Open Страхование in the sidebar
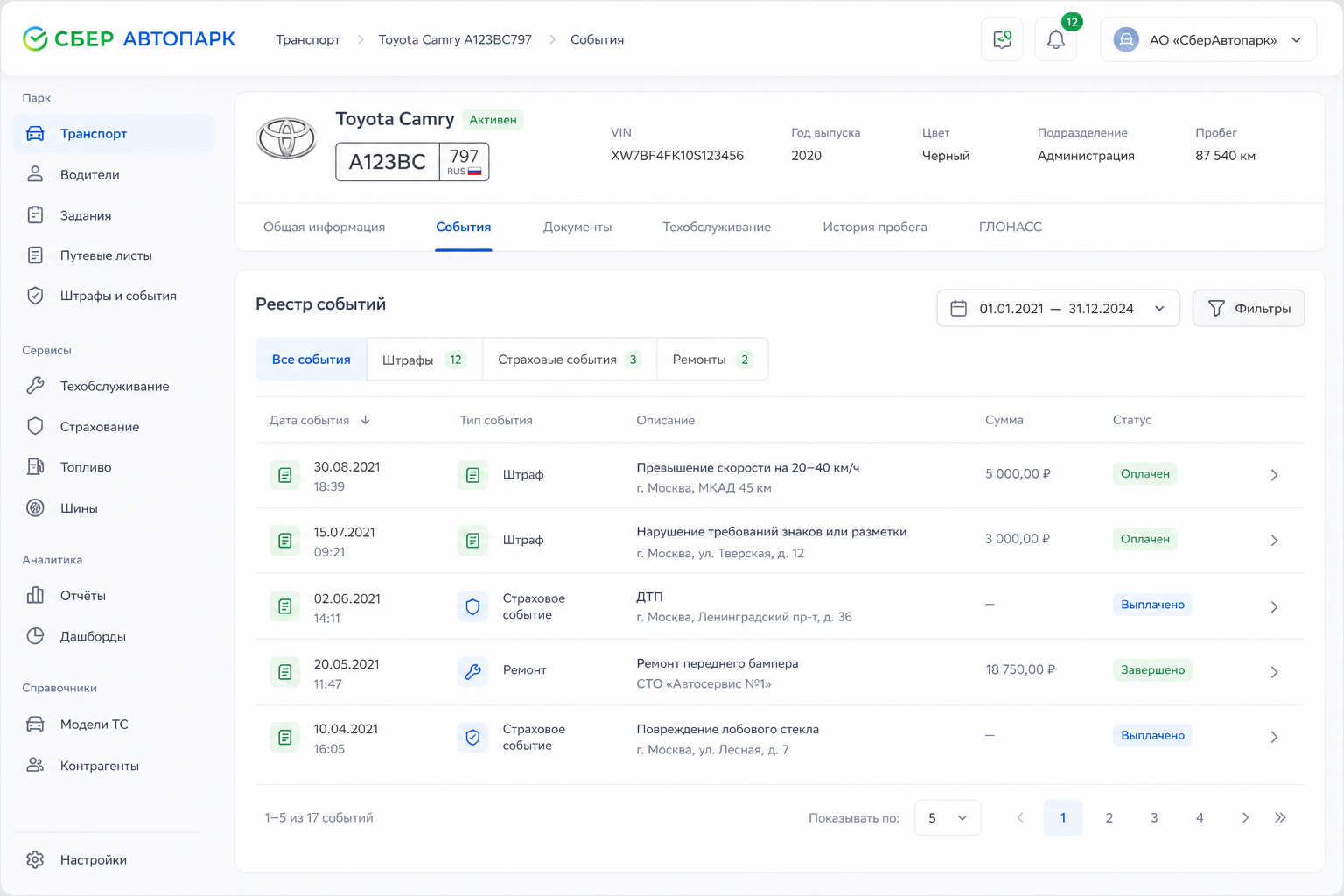Image resolution: width=1344 pixels, height=896 pixels. [114, 426]
